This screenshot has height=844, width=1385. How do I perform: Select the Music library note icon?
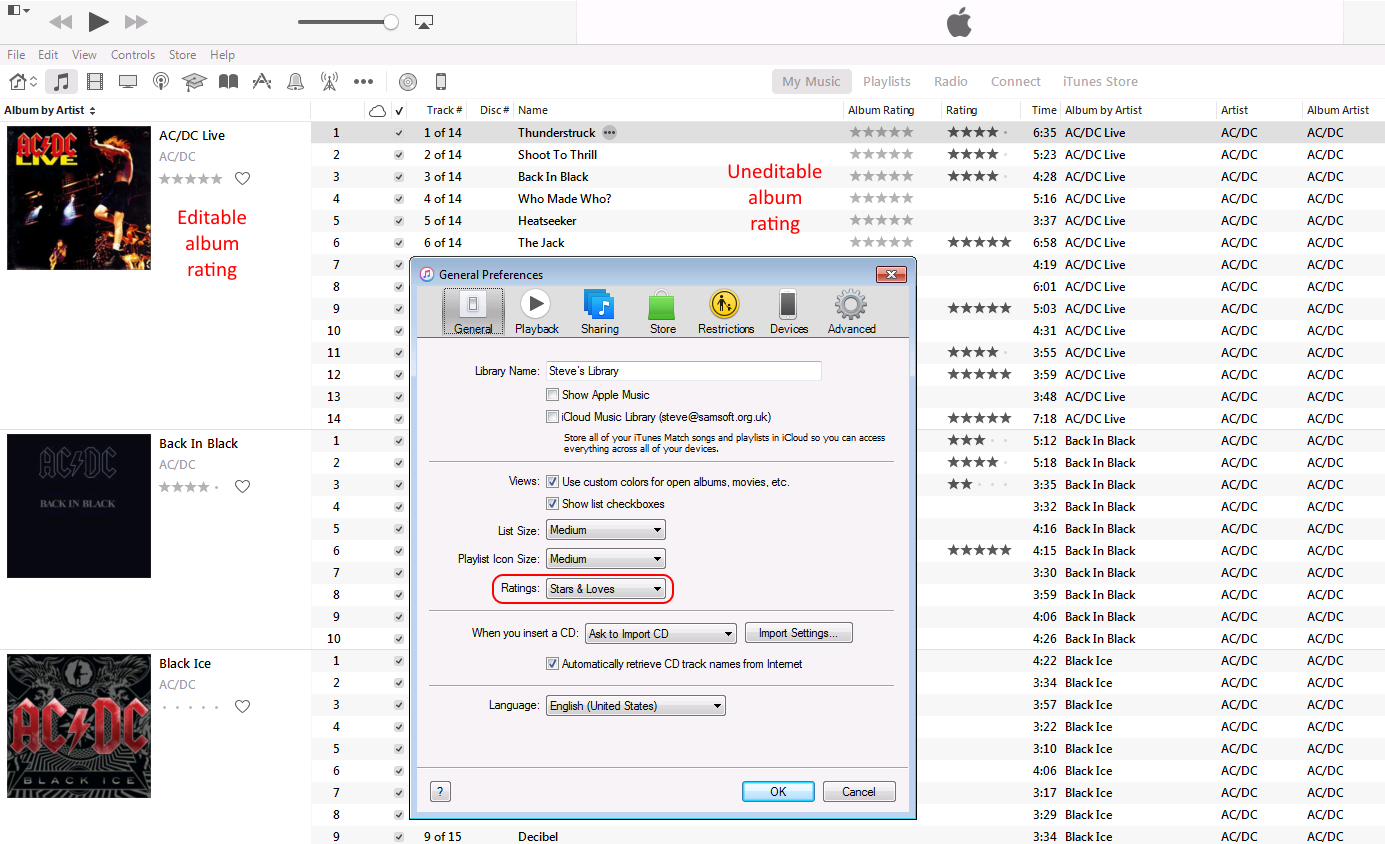61,82
